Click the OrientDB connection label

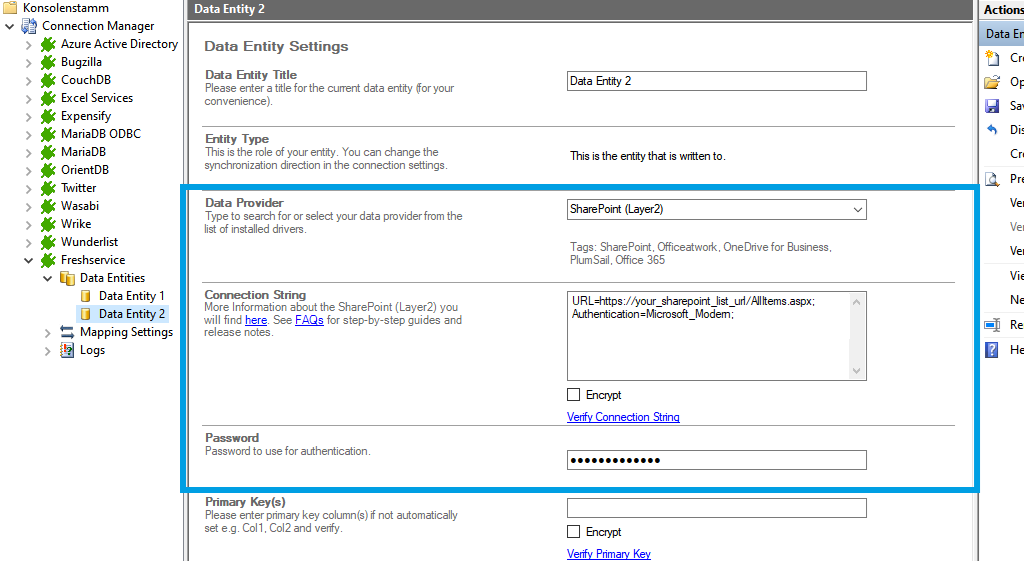click(85, 170)
